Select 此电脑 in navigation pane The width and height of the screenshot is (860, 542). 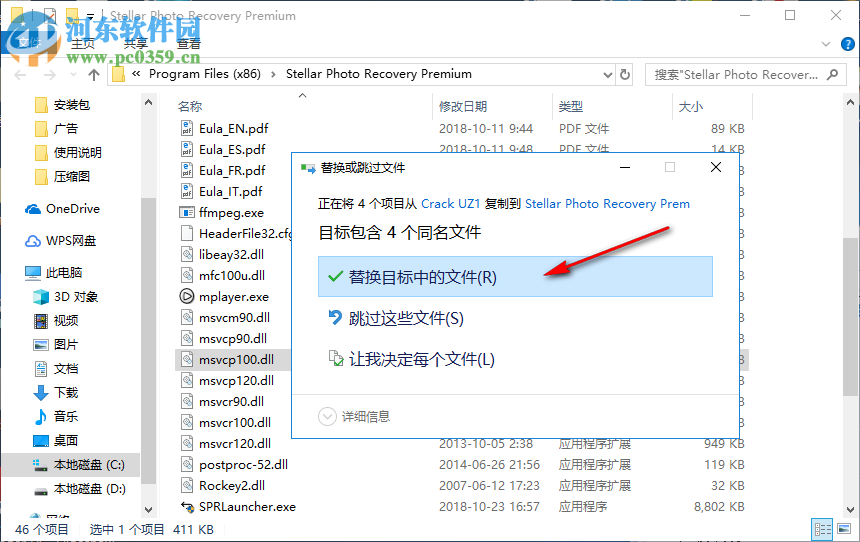pos(64,273)
